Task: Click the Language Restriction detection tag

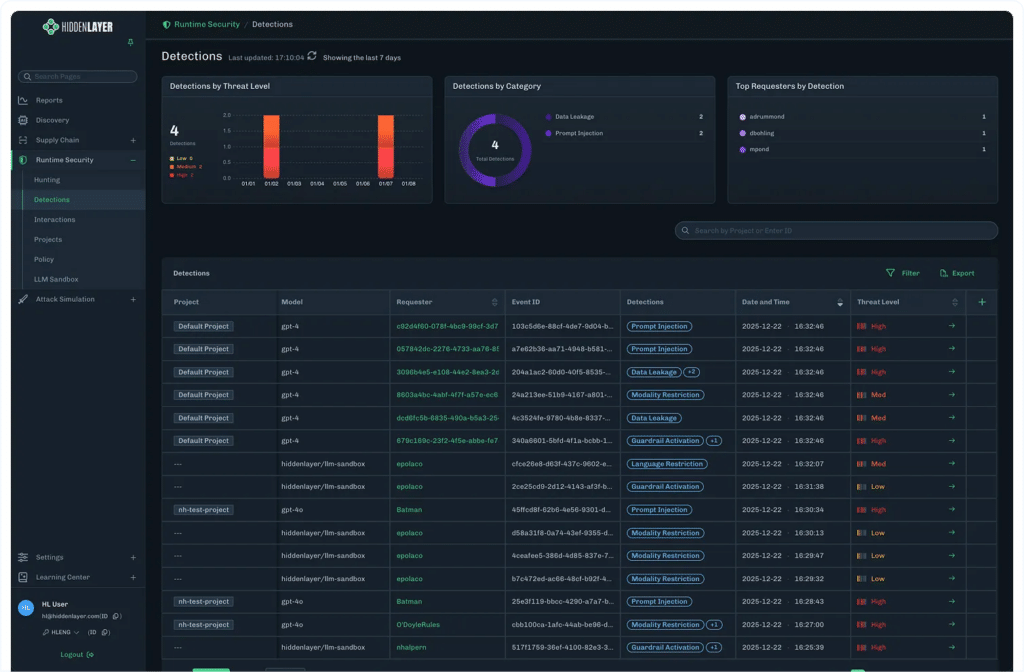Action: click(x=667, y=464)
